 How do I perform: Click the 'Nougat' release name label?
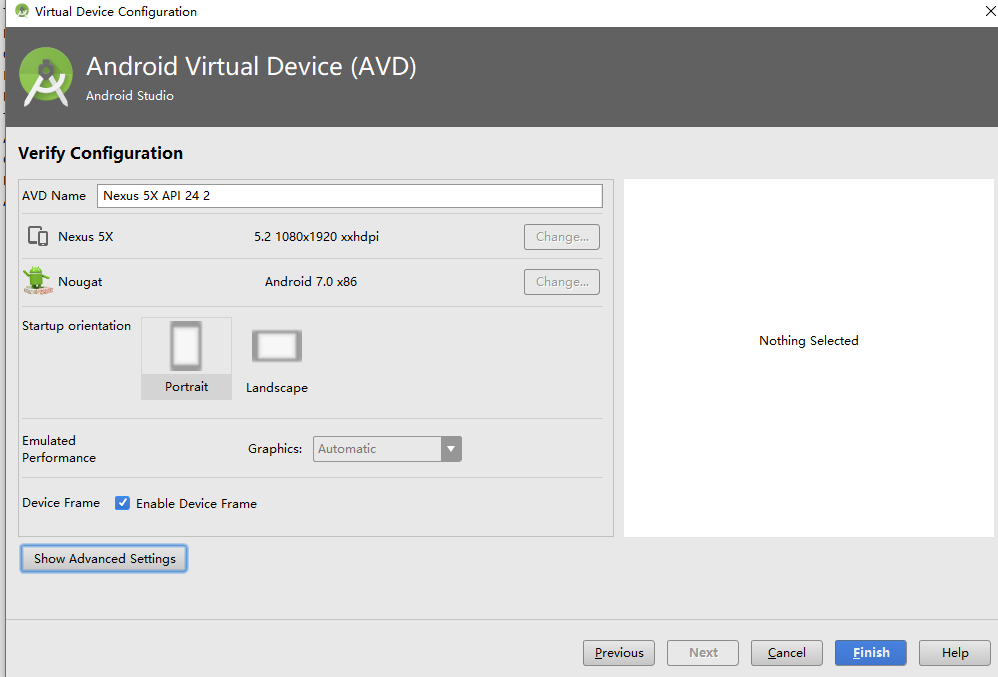(x=80, y=282)
